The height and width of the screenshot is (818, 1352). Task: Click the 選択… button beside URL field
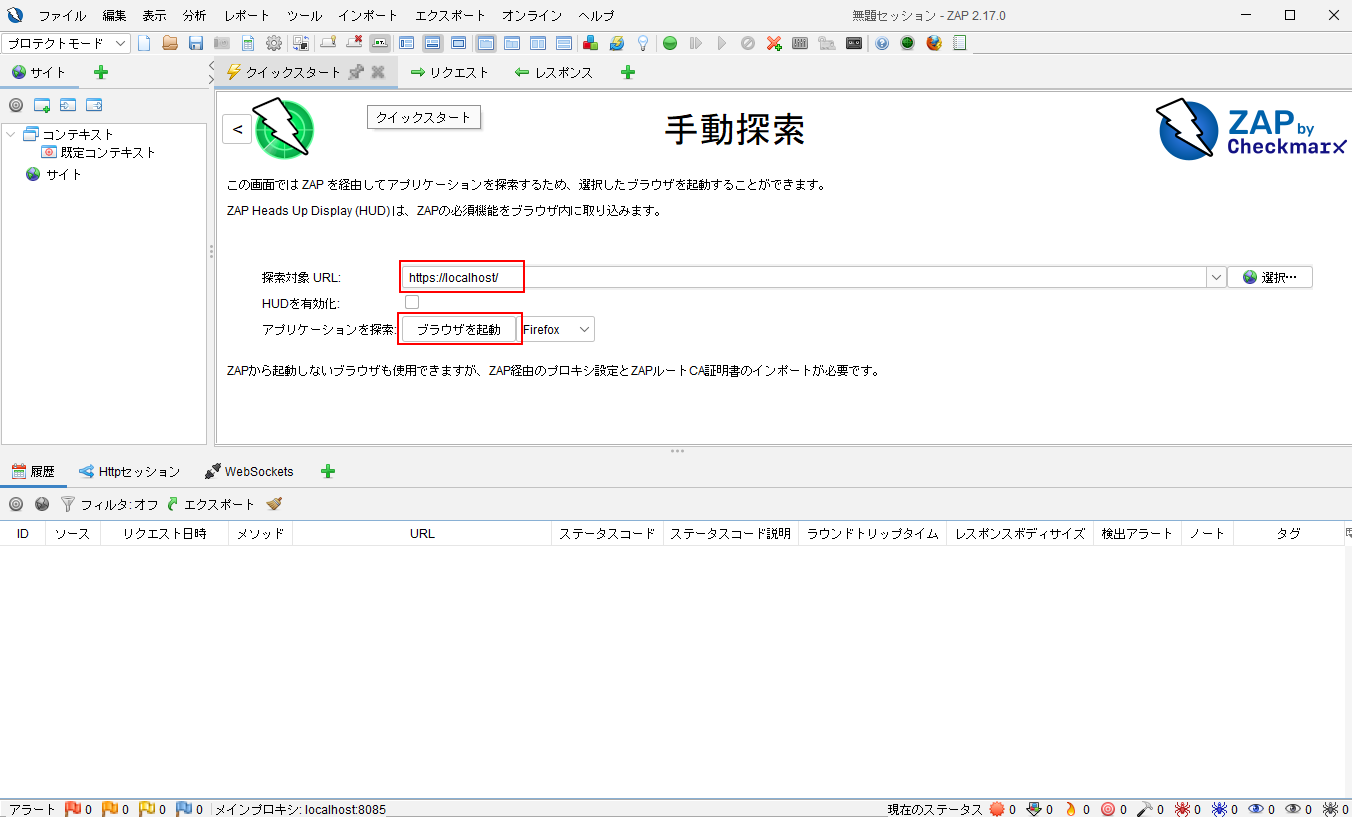click(x=1270, y=277)
